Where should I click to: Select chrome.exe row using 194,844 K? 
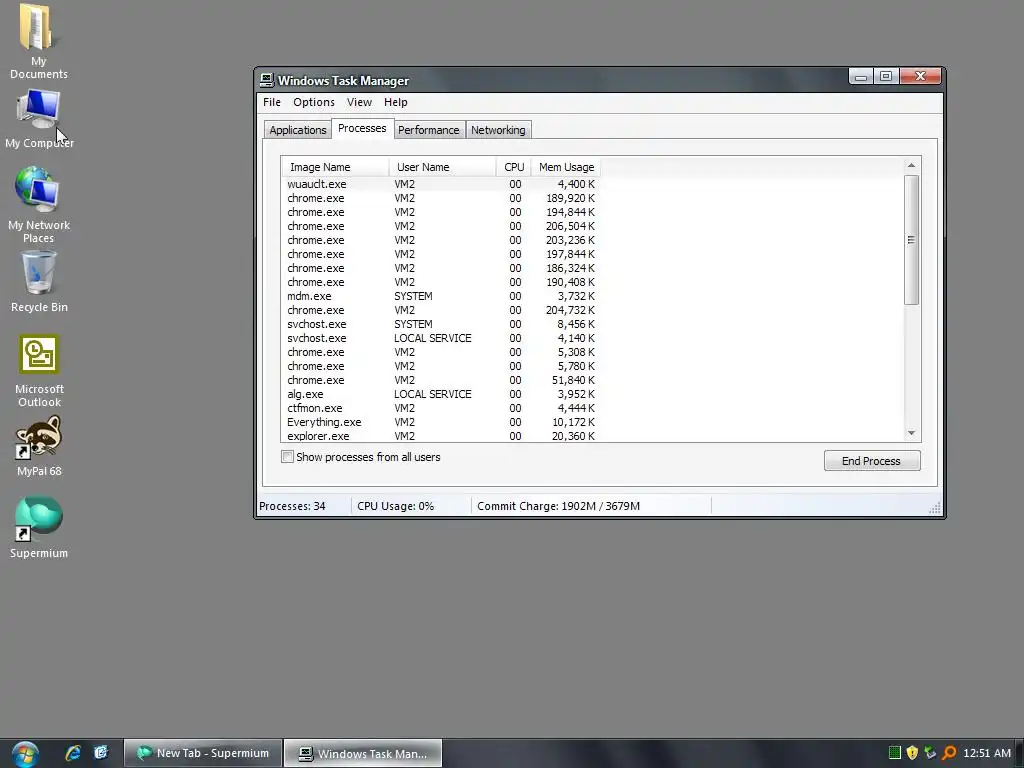tap(441, 212)
